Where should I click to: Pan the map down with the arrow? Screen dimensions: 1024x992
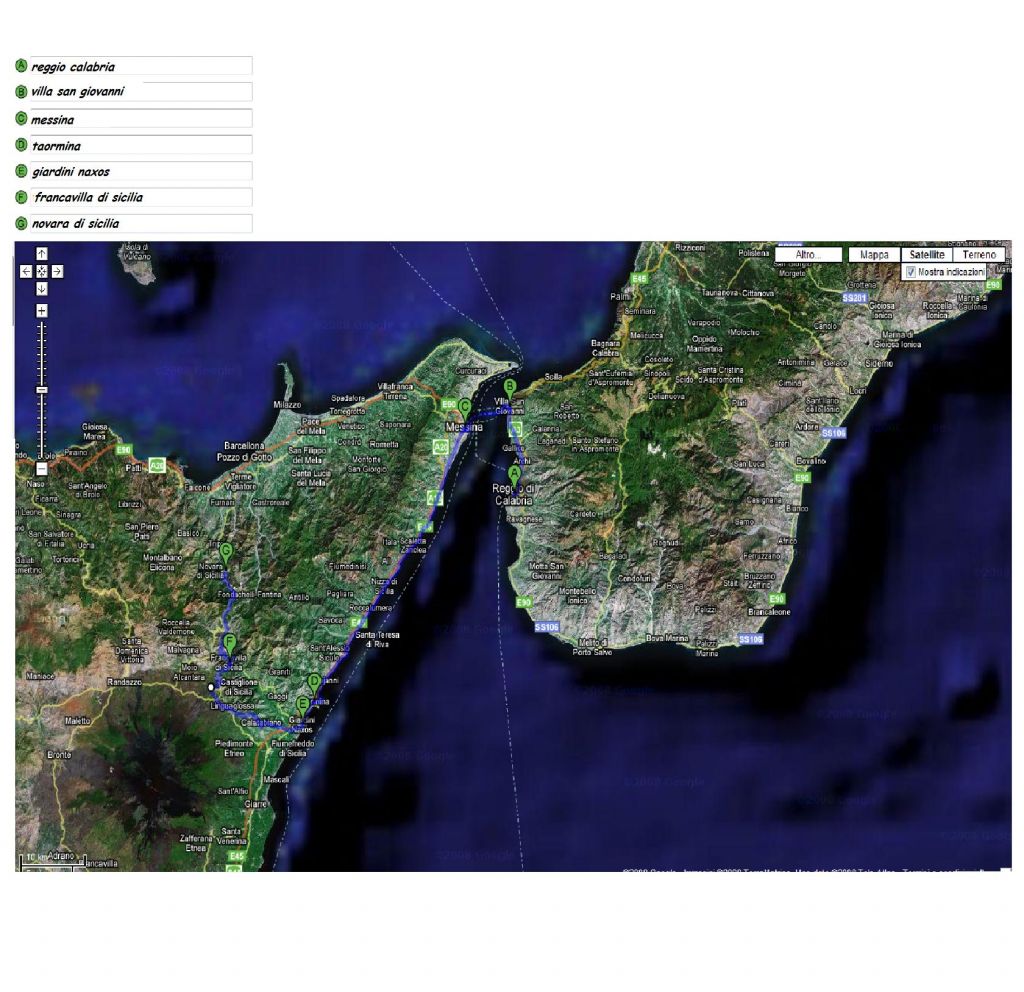point(41,288)
